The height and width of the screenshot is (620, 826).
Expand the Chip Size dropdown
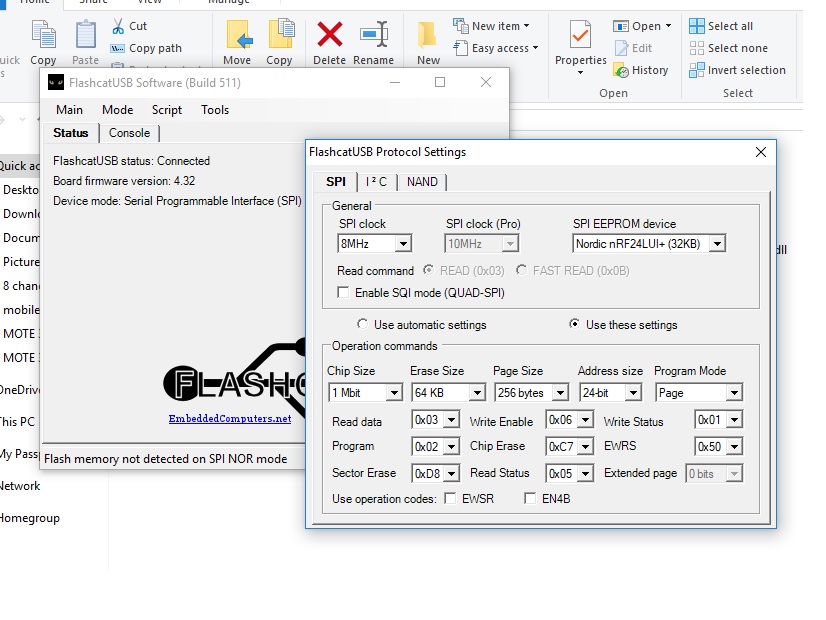point(394,392)
